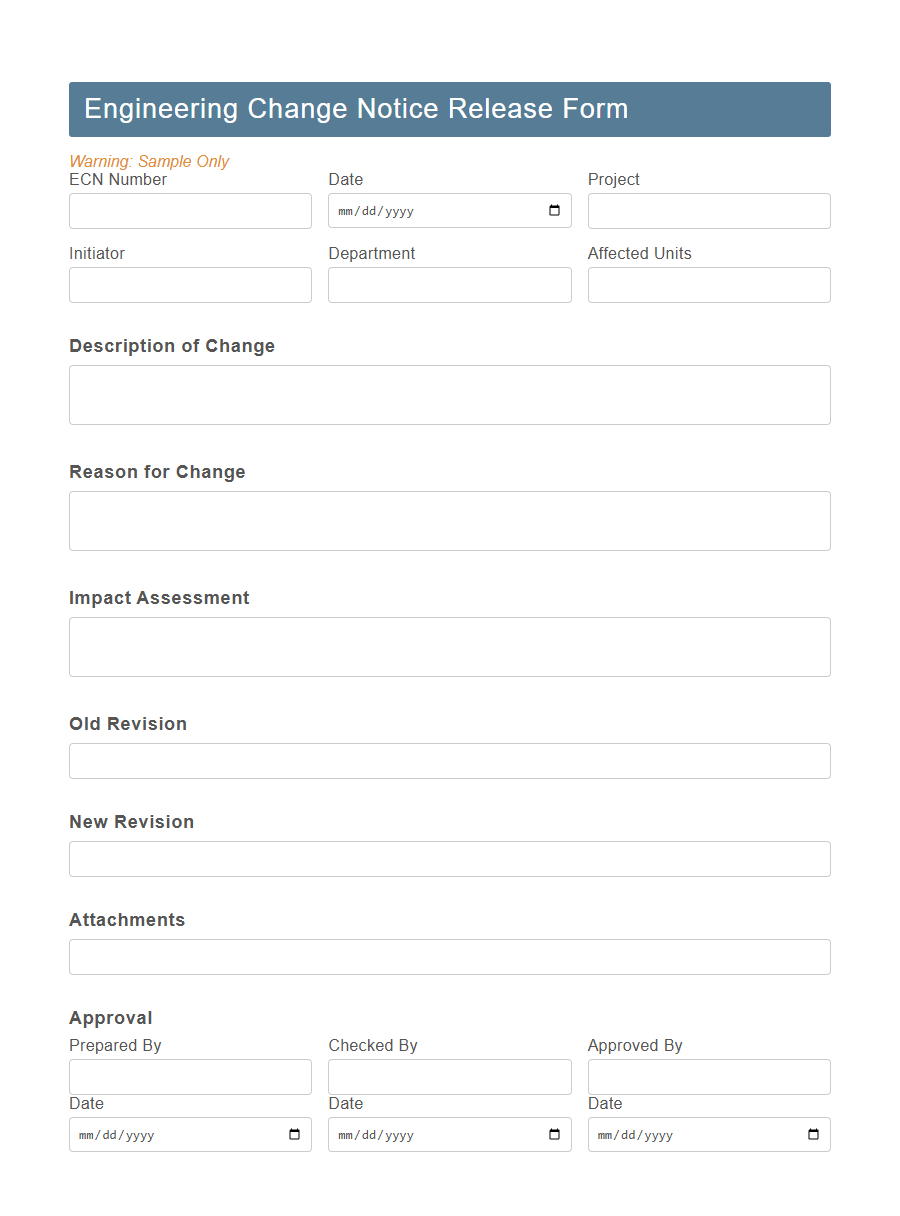
Task: Open the calendar icon under Checked By
Action: (x=554, y=1134)
